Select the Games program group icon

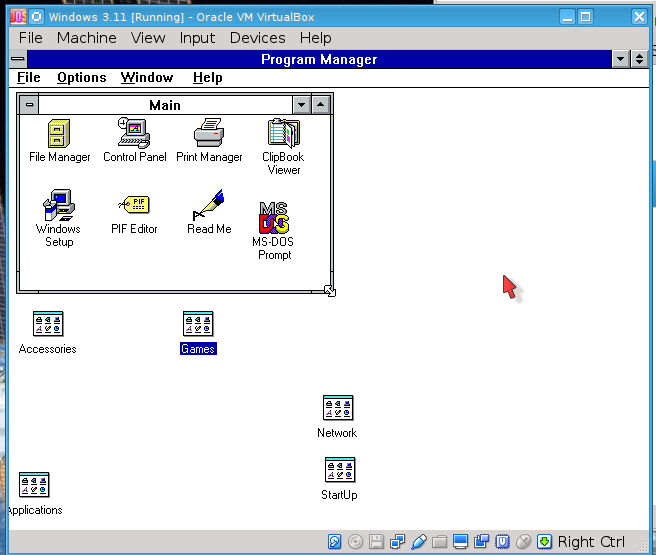point(198,324)
